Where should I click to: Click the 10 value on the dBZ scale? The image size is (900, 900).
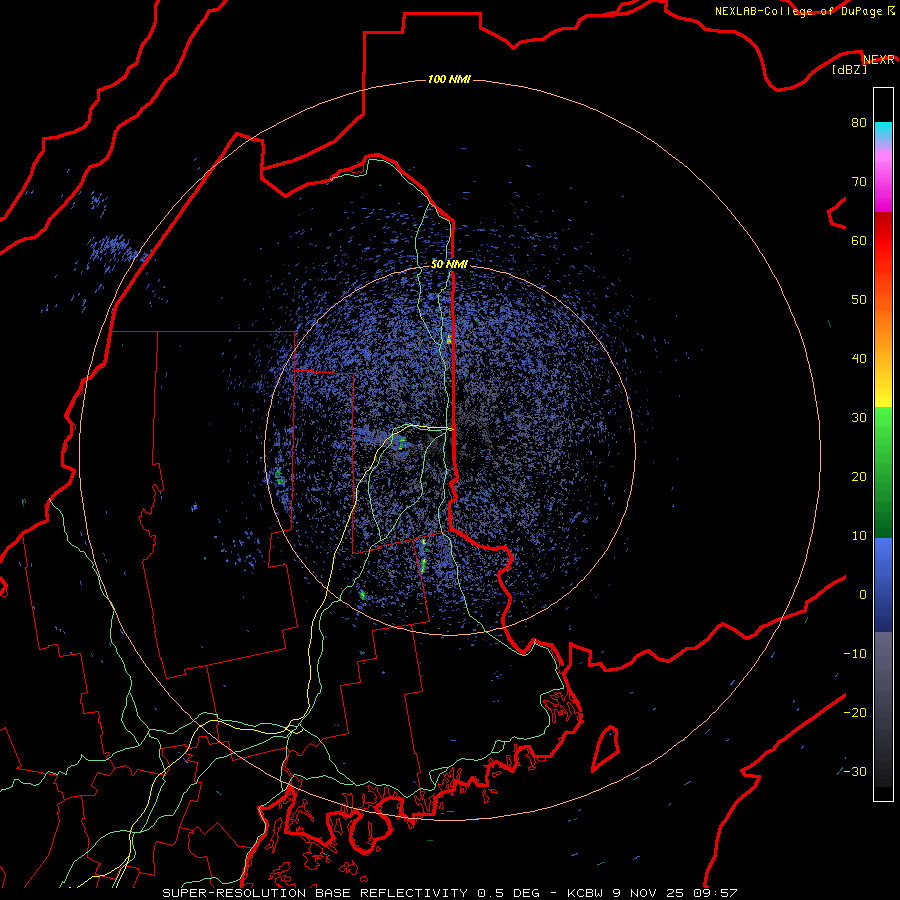859,536
